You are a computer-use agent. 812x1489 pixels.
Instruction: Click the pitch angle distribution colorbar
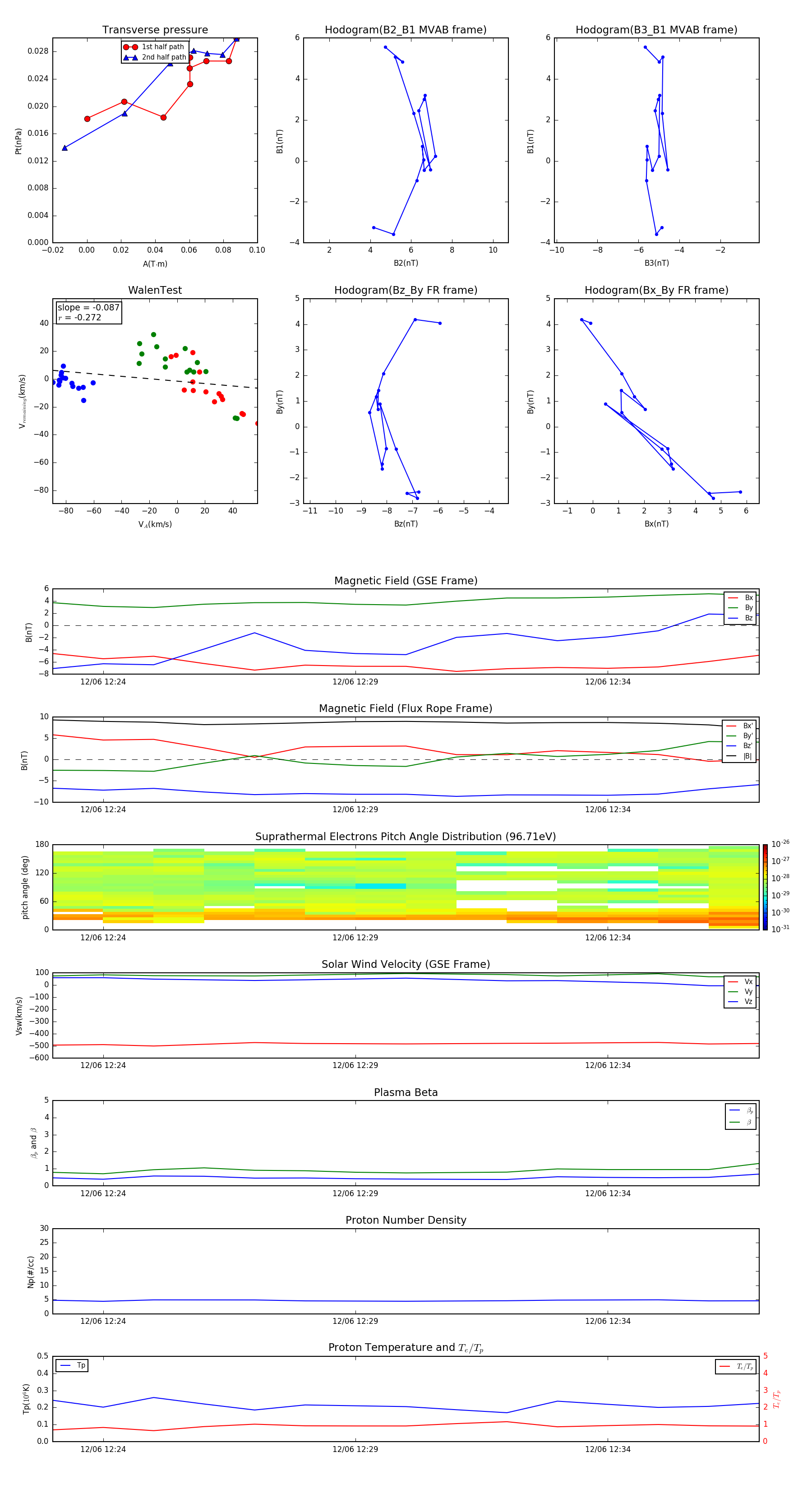765,887
